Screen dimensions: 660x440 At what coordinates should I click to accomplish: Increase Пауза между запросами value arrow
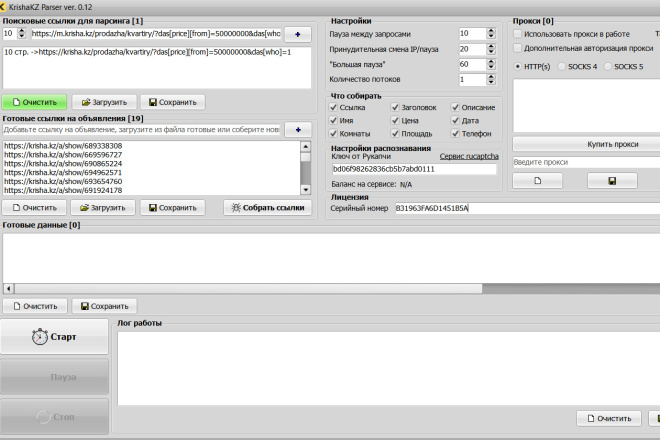491,31
